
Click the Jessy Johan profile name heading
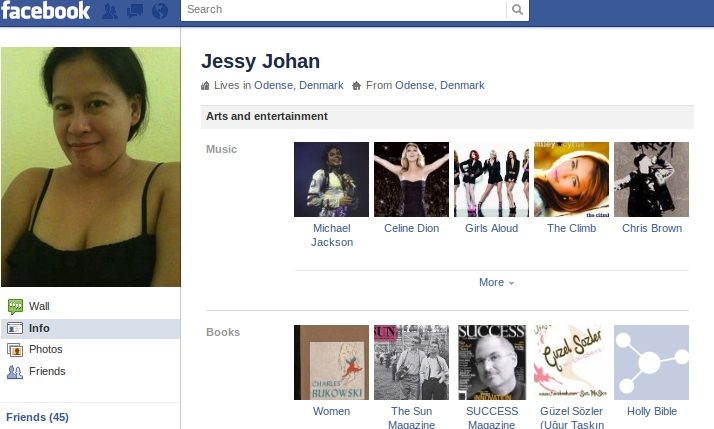tap(260, 61)
